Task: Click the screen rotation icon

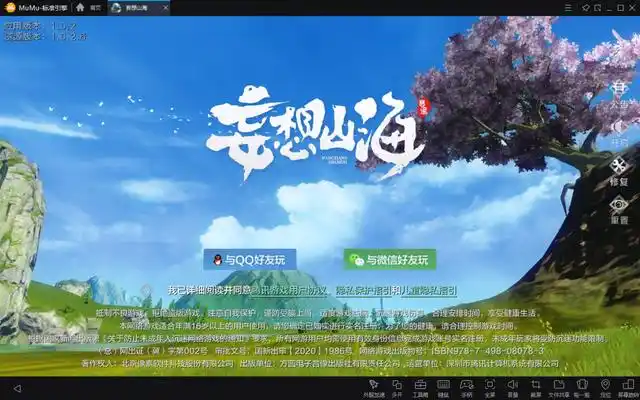Action: click(x=629, y=388)
